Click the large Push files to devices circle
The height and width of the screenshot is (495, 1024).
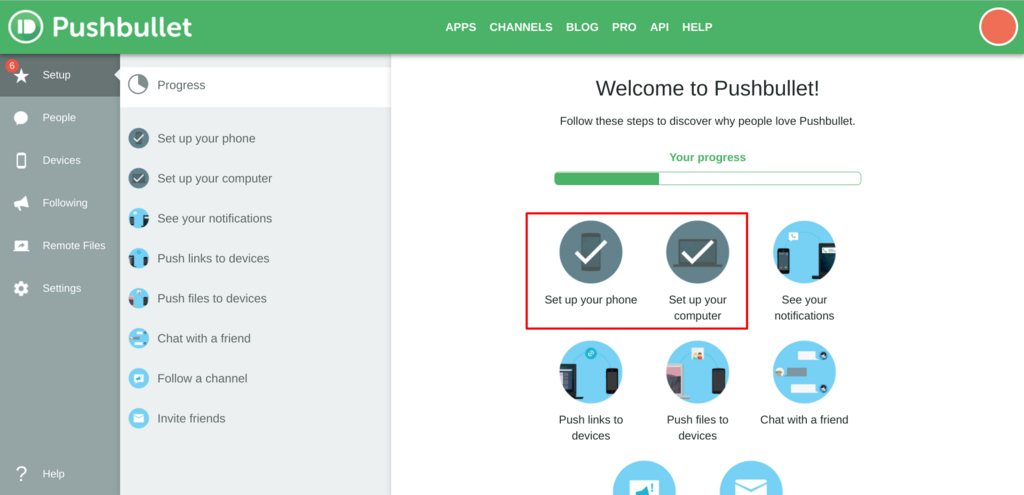click(x=697, y=372)
